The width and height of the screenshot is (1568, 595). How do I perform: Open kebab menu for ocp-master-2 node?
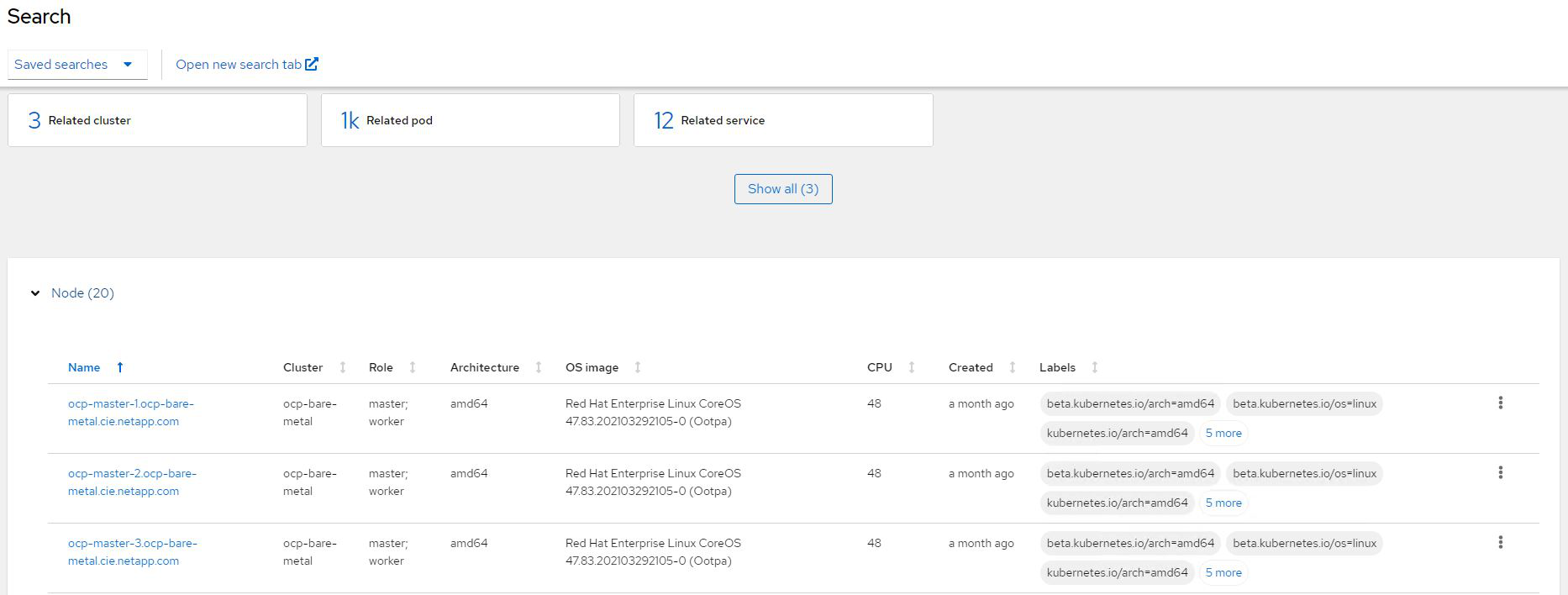coord(1500,473)
